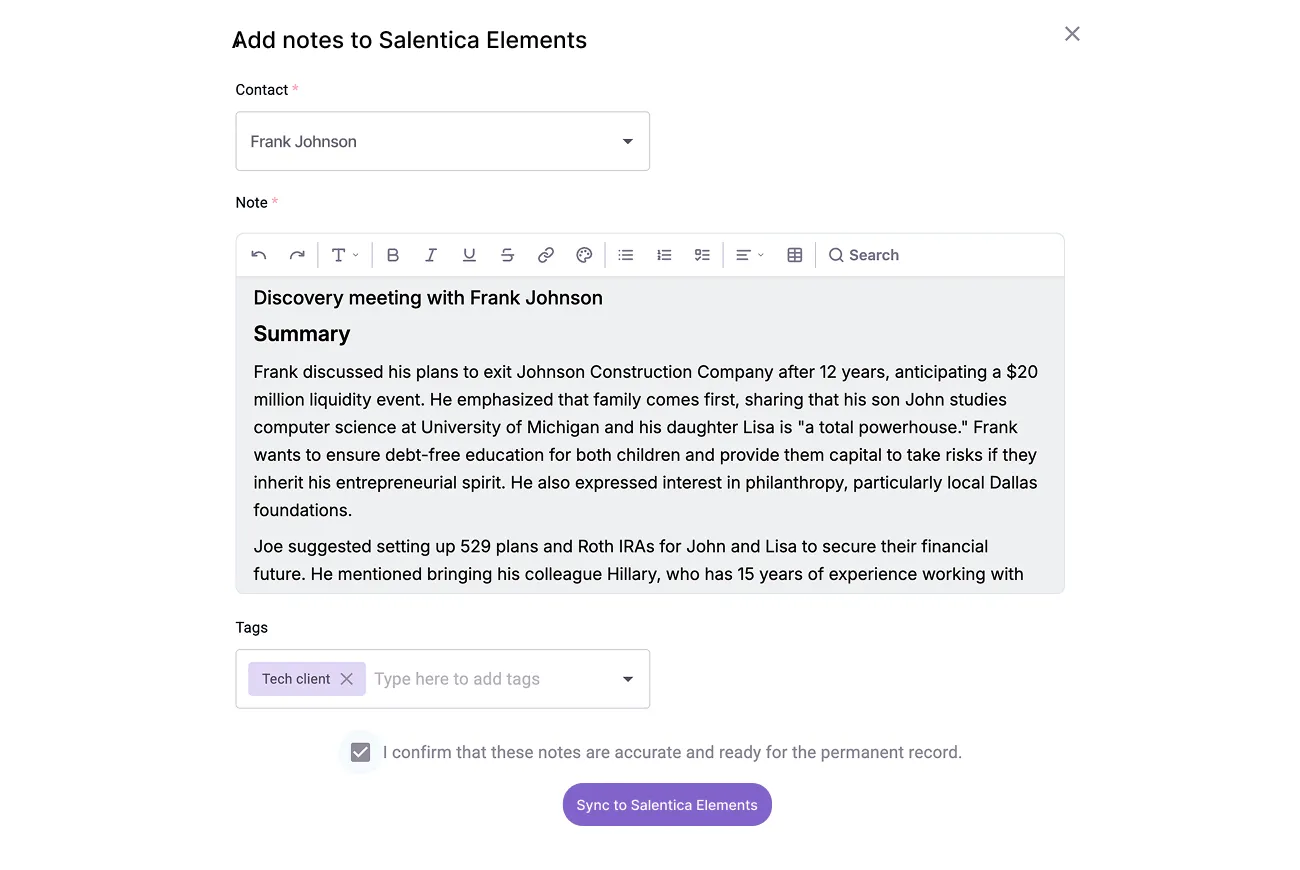The image size is (1300, 870).
Task: Expand the text style heading dropdown
Action: pos(345,255)
